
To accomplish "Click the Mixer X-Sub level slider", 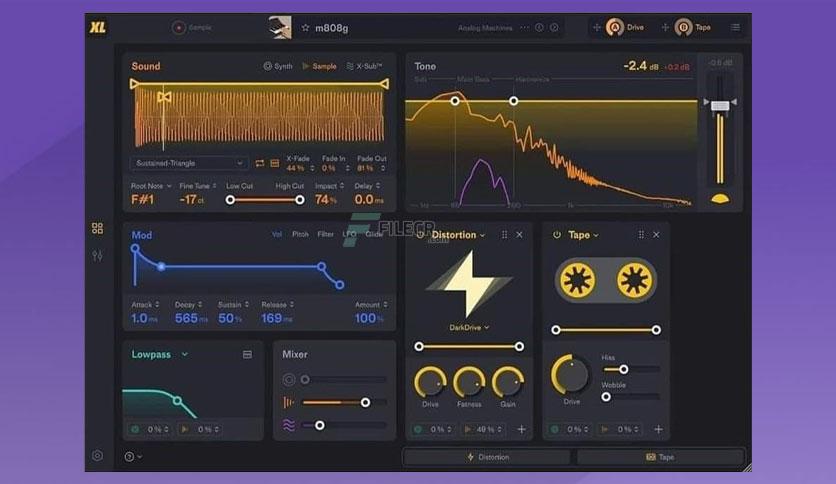I will tap(344, 425).
